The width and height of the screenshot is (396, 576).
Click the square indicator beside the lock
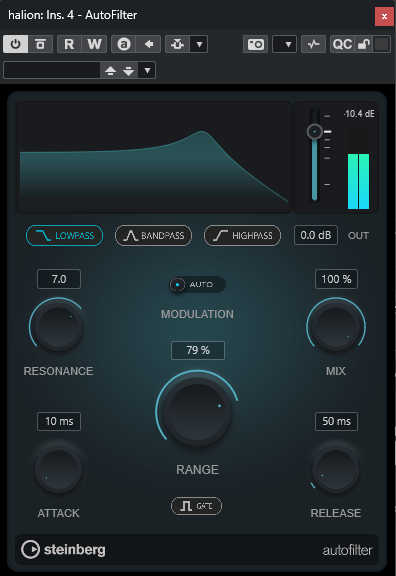pyautogui.click(x=382, y=44)
